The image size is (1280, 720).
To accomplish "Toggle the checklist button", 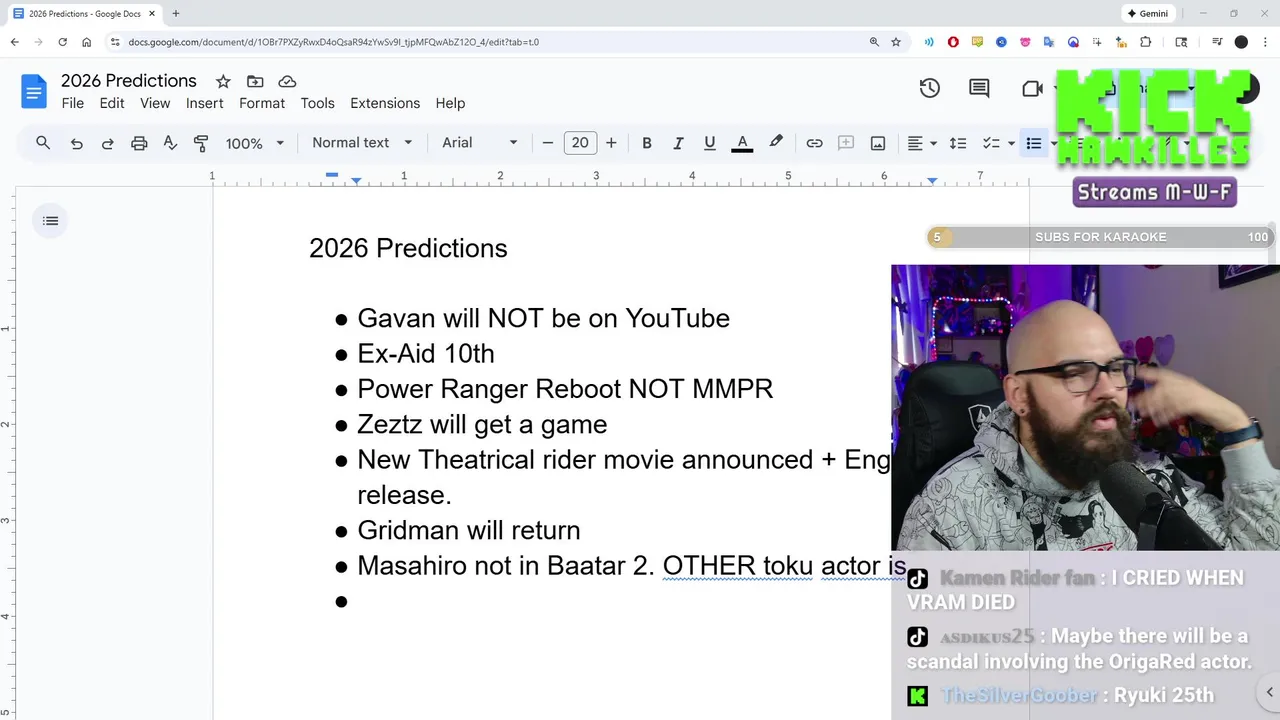I will click(x=991, y=143).
